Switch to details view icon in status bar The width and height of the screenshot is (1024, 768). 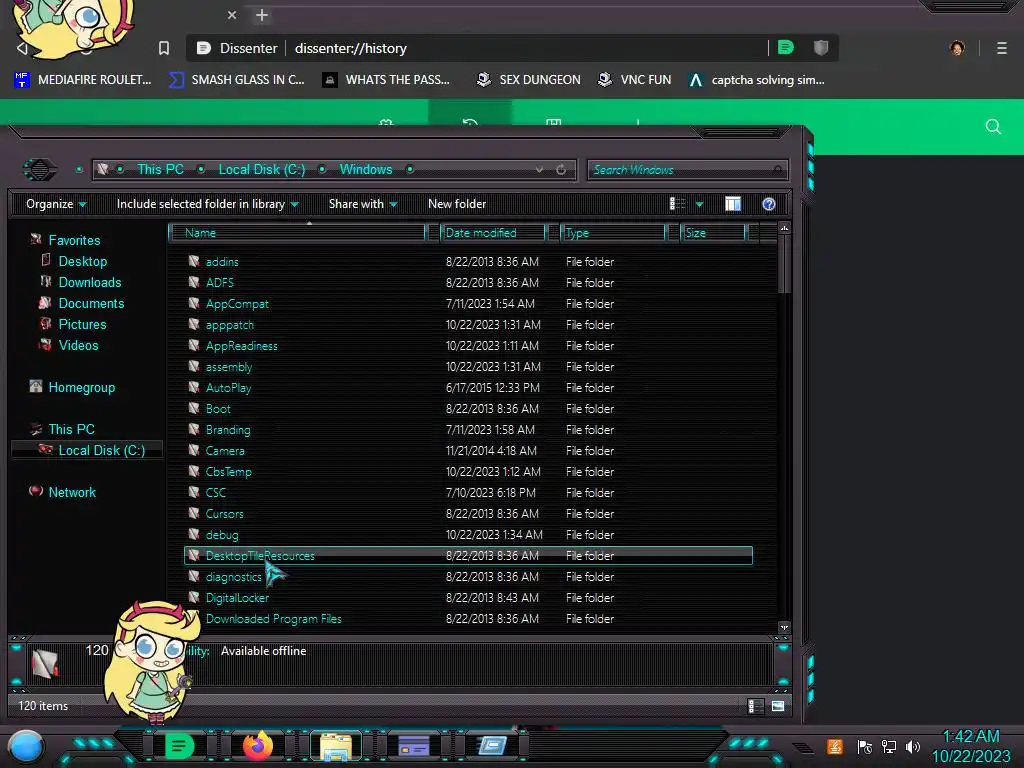(x=755, y=706)
